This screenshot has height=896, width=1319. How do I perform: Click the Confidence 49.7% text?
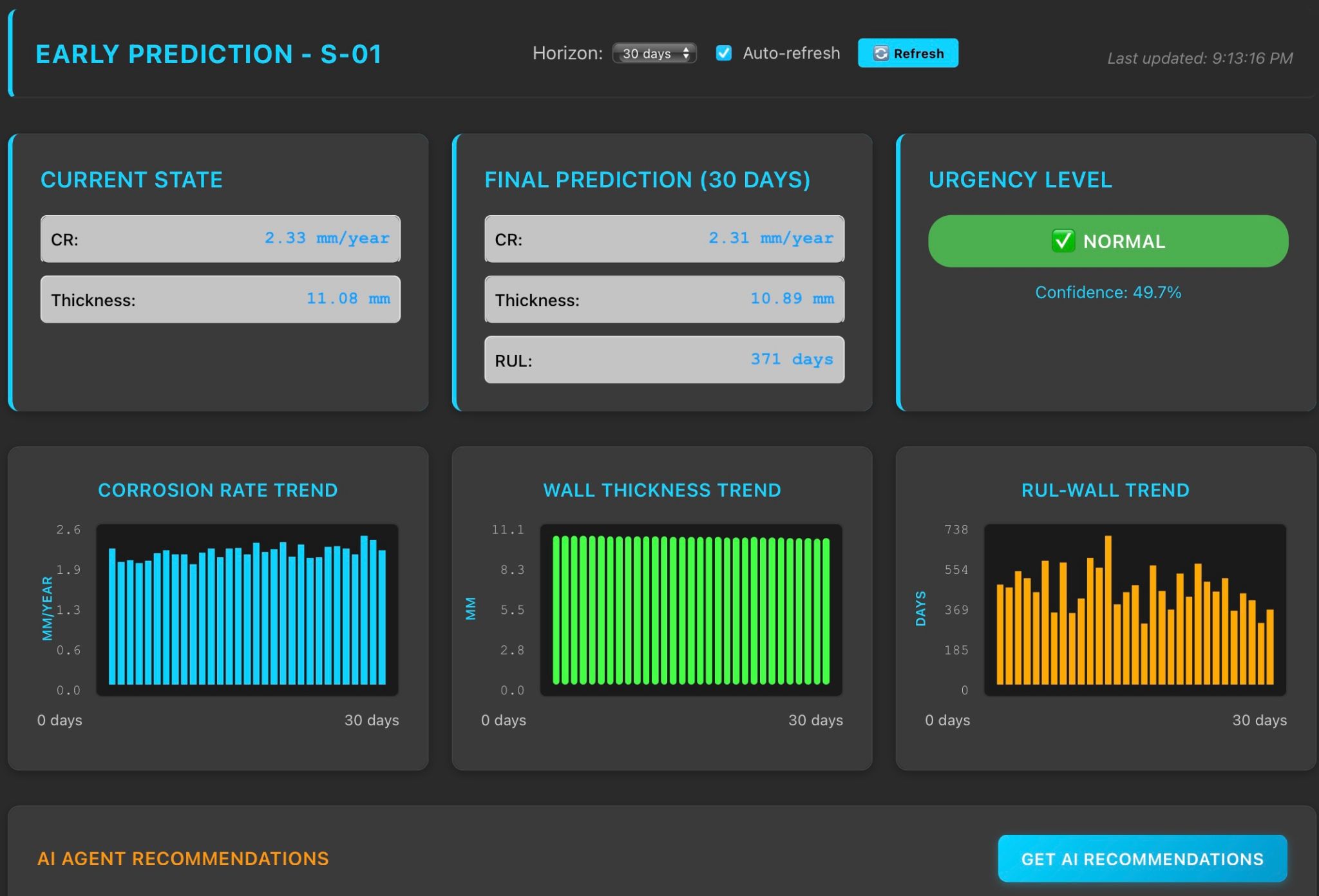point(1108,292)
